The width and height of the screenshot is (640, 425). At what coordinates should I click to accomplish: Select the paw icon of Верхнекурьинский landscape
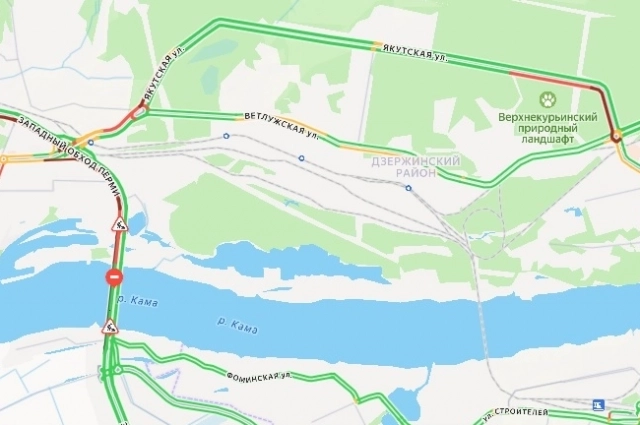point(547,100)
